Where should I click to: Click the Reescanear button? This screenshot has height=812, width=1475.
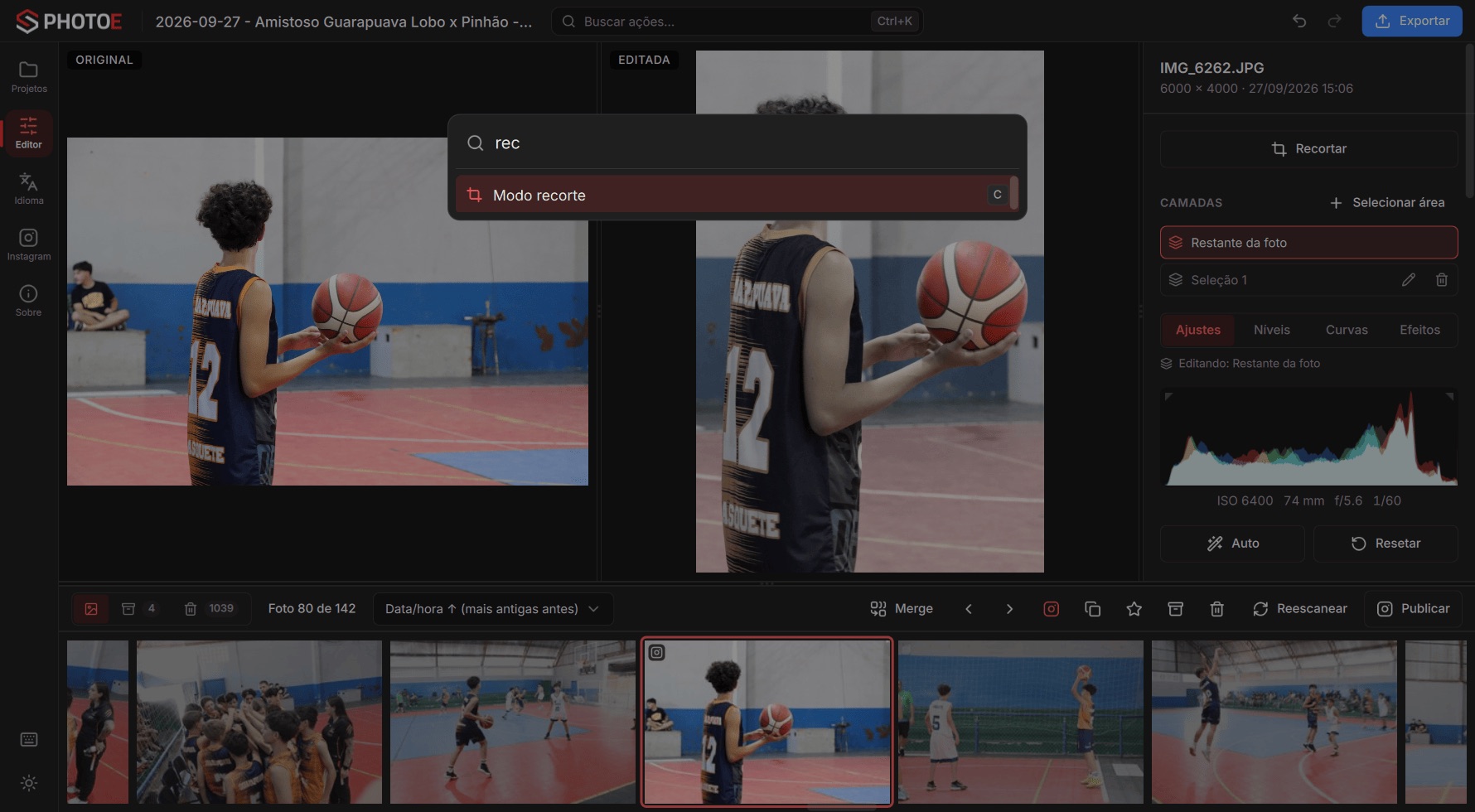coord(1299,609)
